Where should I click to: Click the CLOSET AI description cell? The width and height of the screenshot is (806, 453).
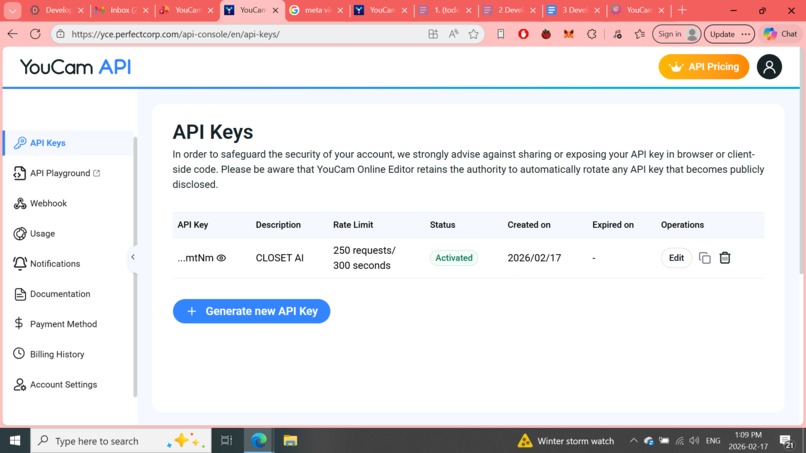tap(280, 258)
